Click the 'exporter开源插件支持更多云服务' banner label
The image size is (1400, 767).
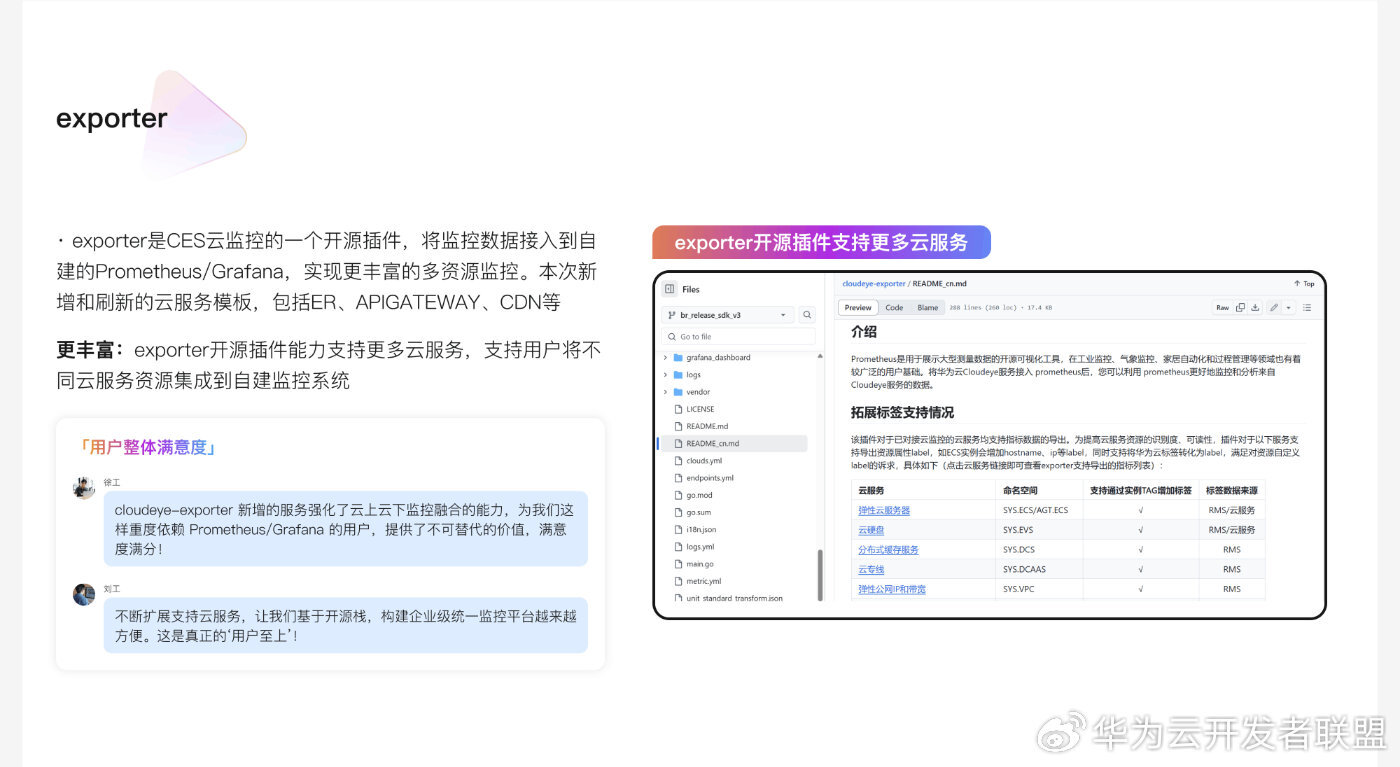coord(821,242)
